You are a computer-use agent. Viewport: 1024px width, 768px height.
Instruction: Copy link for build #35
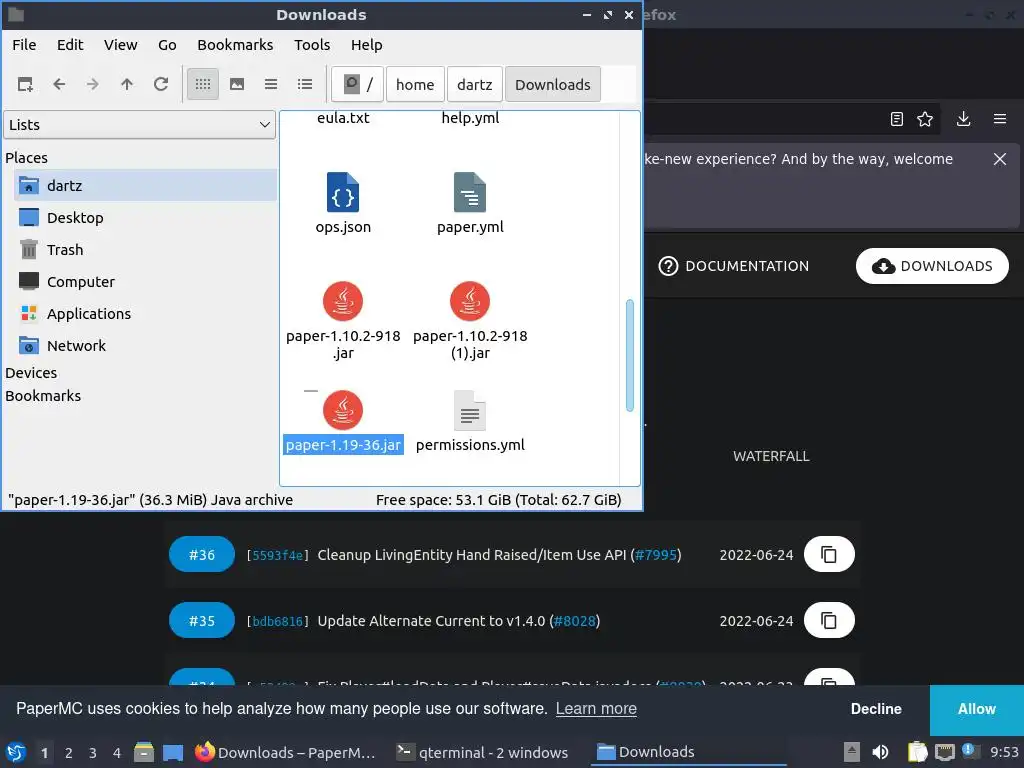(829, 620)
